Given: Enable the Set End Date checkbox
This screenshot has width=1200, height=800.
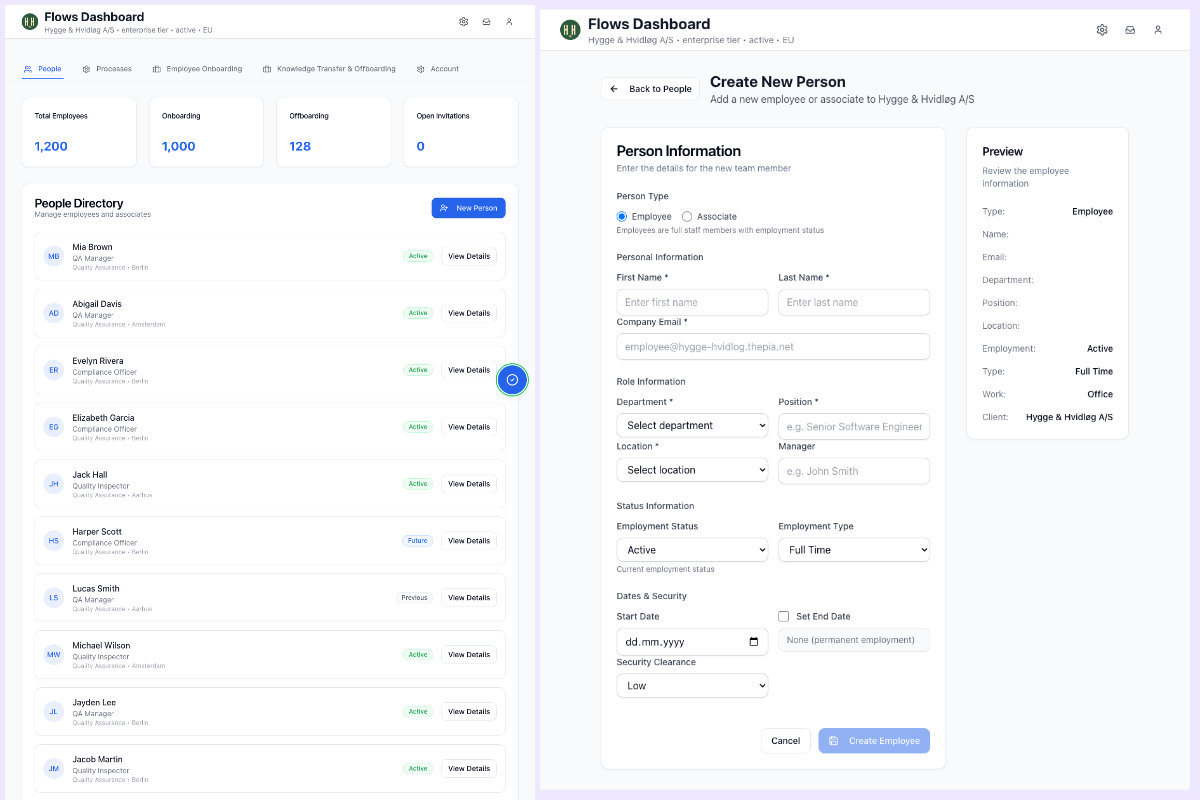Looking at the screenshot, I should click(784, 617).
